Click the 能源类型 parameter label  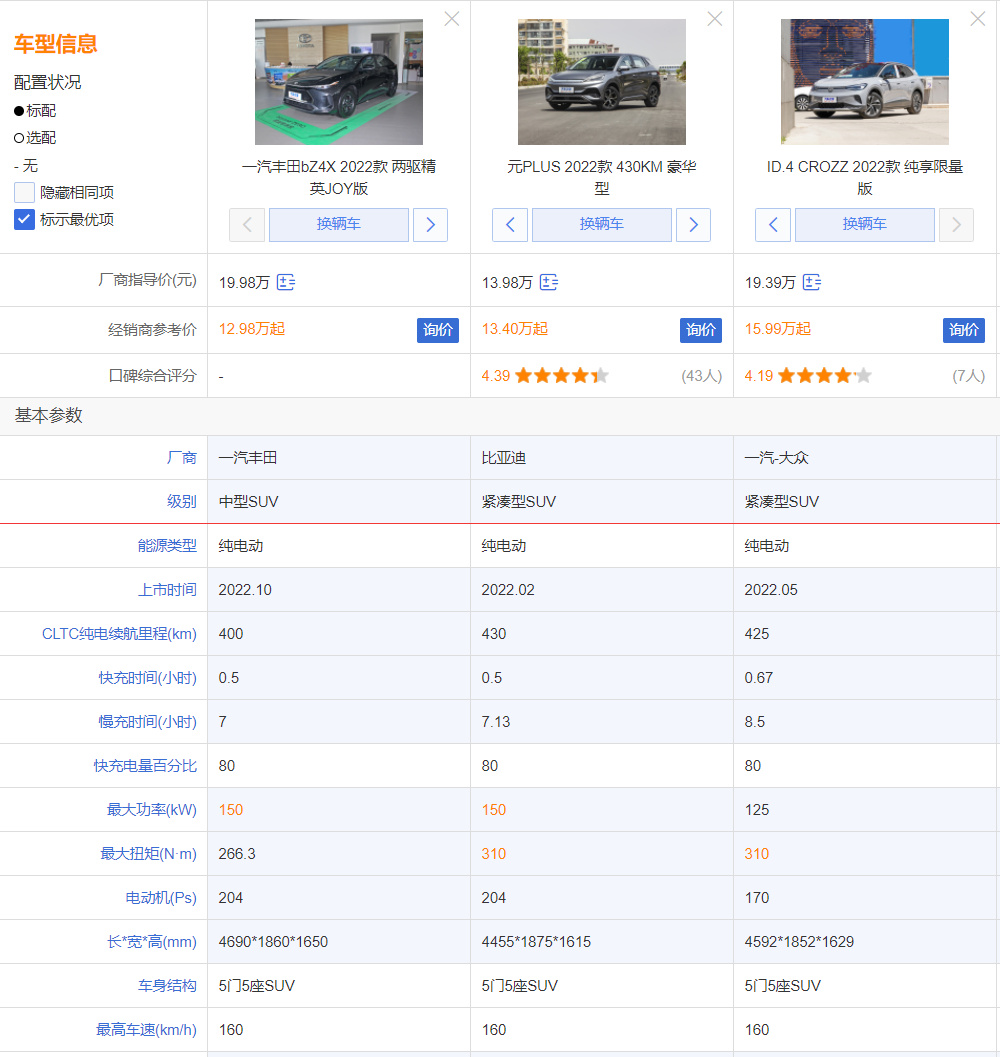[167, 545]
